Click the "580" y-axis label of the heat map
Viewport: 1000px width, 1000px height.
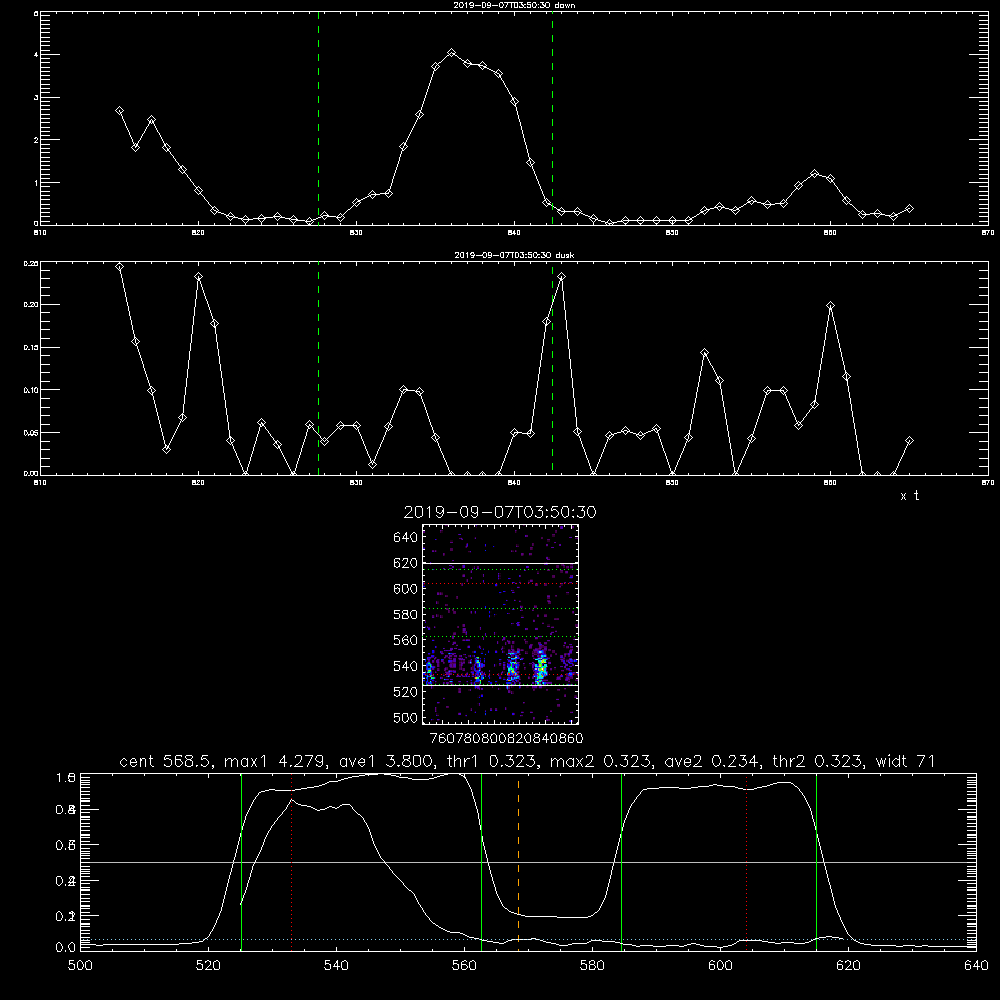tap(406, 615)
